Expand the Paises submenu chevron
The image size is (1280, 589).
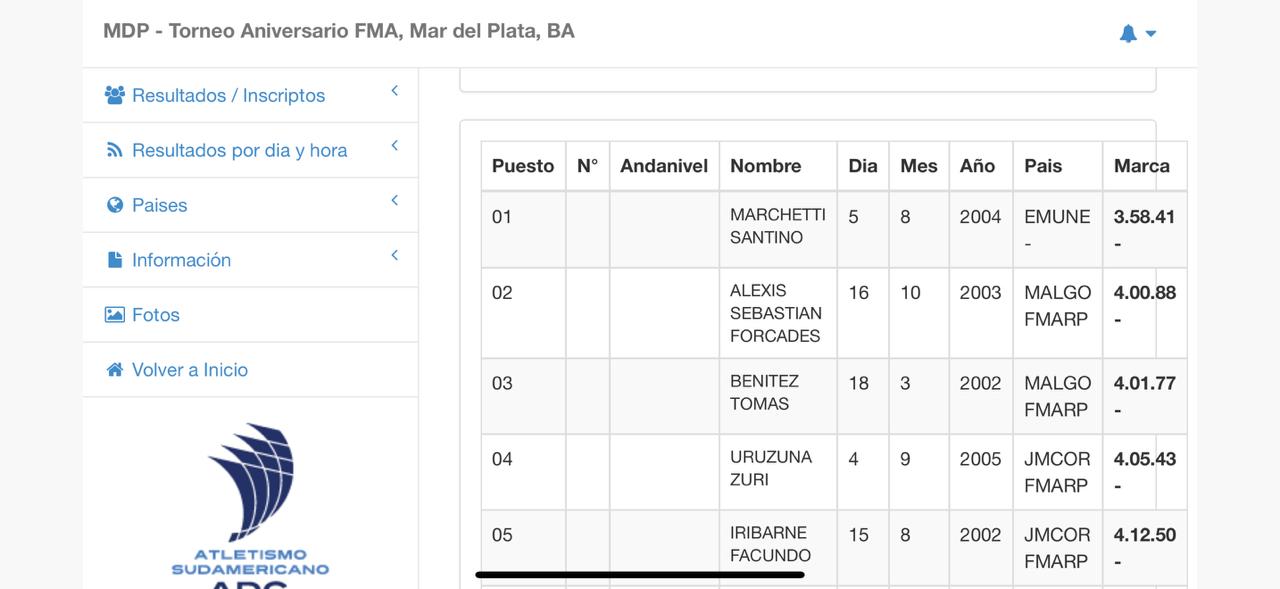395,201
